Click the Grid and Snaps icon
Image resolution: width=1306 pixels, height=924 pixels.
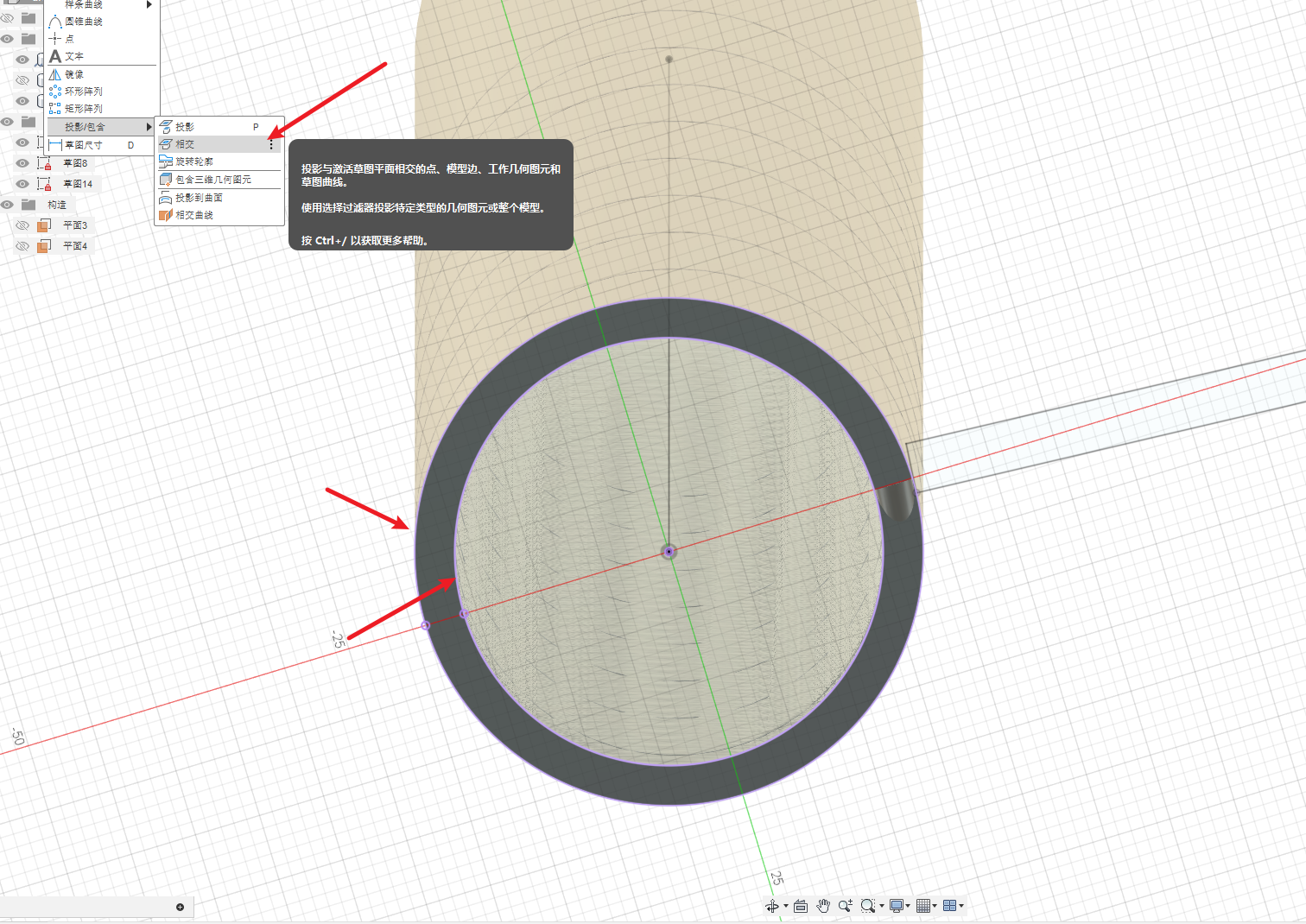coord(923,906)
